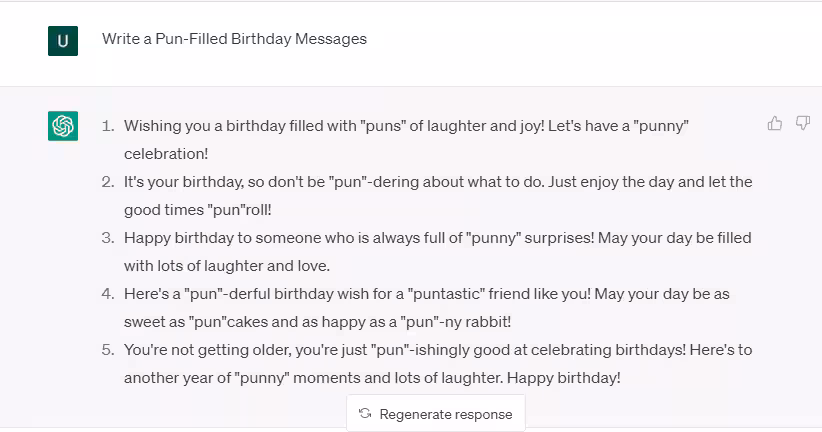
Task: Click the word "celebration!" ending the first message
Action: [x=166, y=155]
